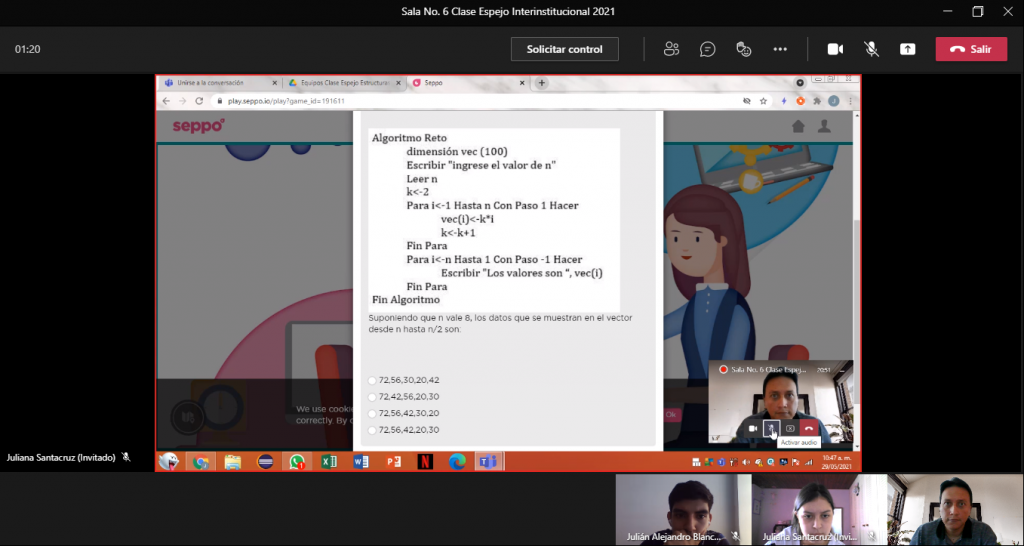The height and width of the screenshot is (546, 1024).
Task: Unmute microphone in Teams toolbar
Action: pos(871,49)
